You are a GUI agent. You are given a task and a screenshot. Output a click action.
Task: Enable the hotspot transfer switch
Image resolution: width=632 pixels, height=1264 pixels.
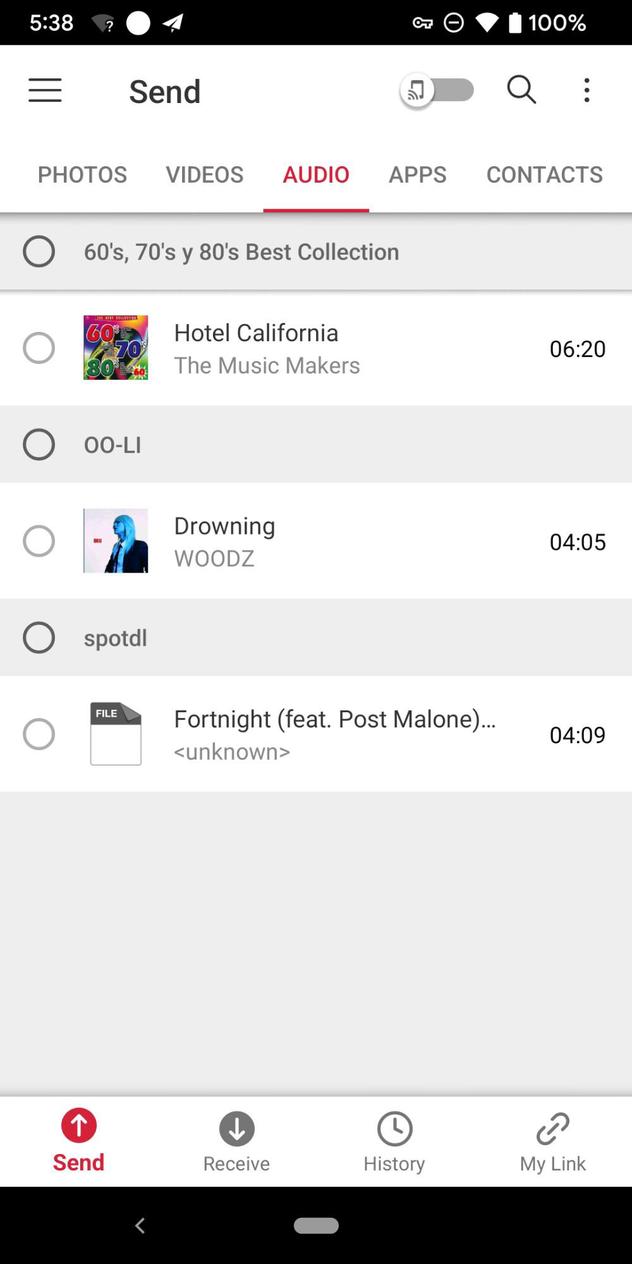point(437,90)
